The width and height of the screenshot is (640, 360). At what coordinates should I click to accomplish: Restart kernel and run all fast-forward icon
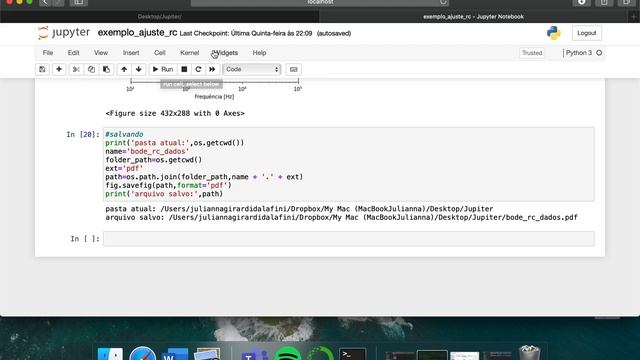[x=212, y=69]
